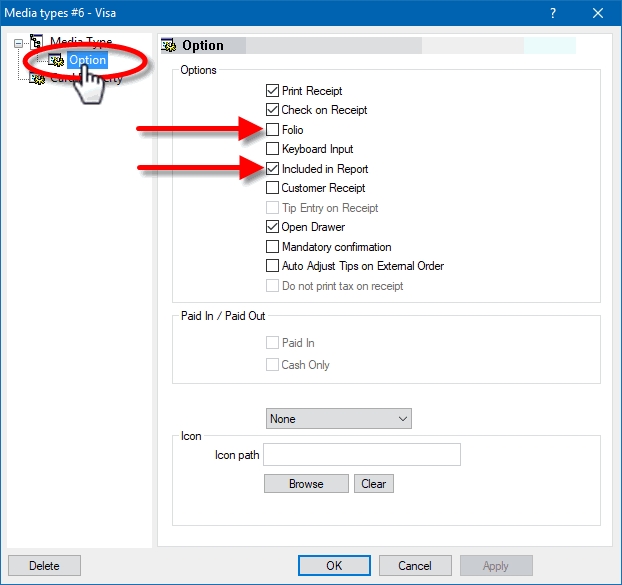Enable the Folio checkbox
This screenshot has height=585, width=622.
point(273,130)
